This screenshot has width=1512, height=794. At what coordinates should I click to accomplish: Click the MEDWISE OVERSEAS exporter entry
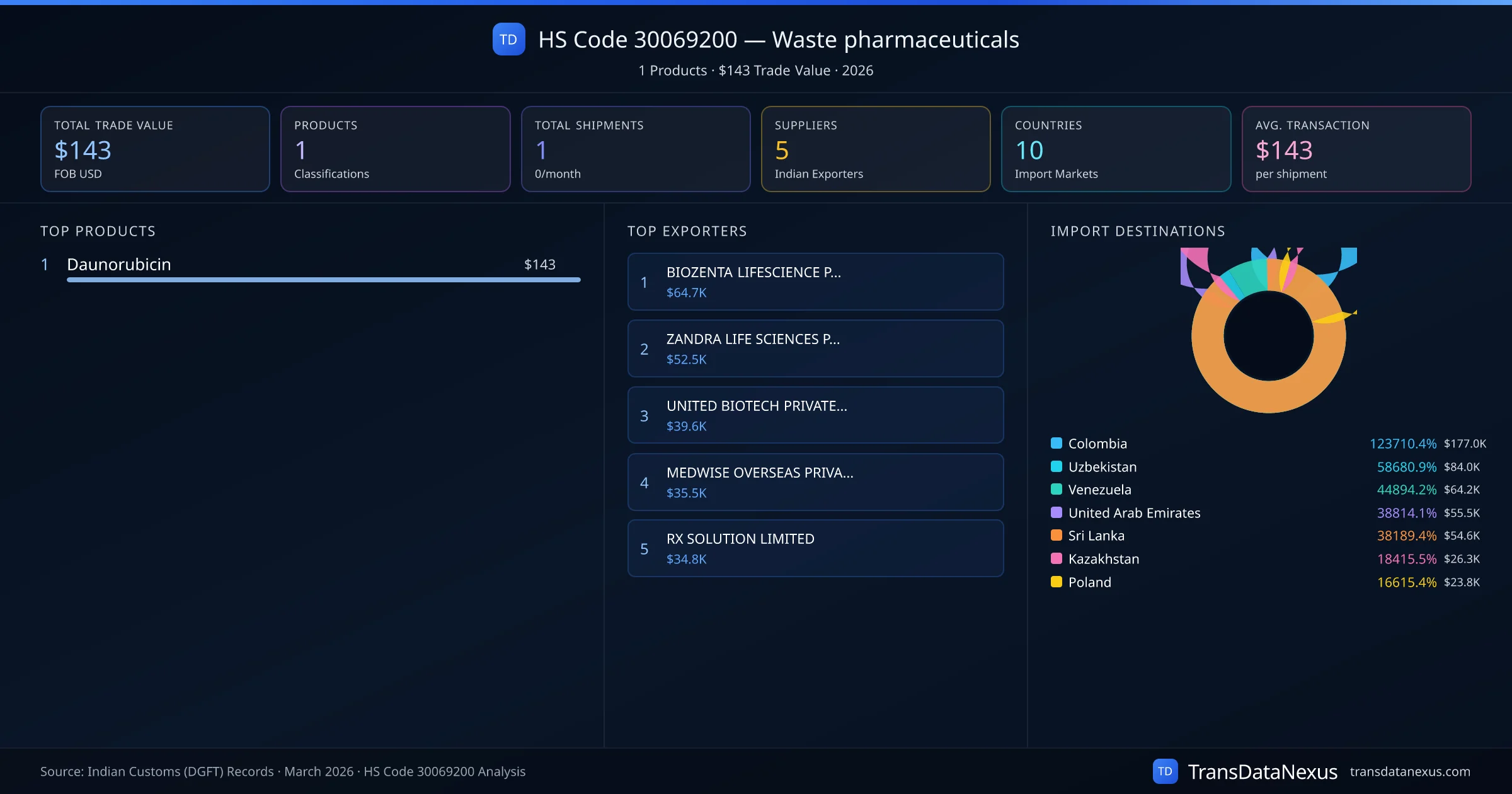coord(815,482)
